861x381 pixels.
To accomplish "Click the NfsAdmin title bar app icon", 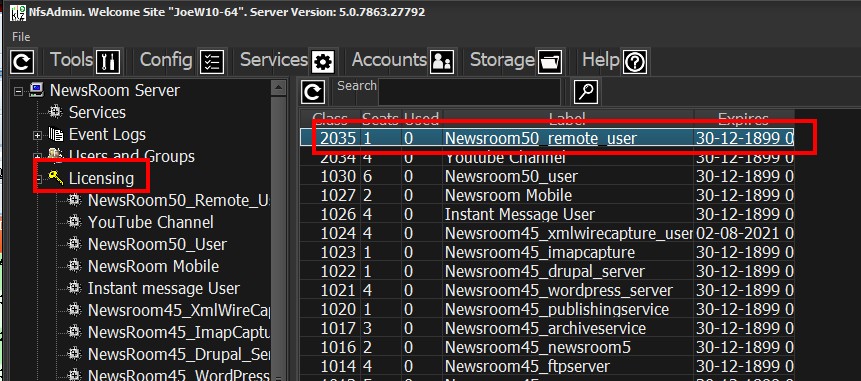I will click(18, 12).
